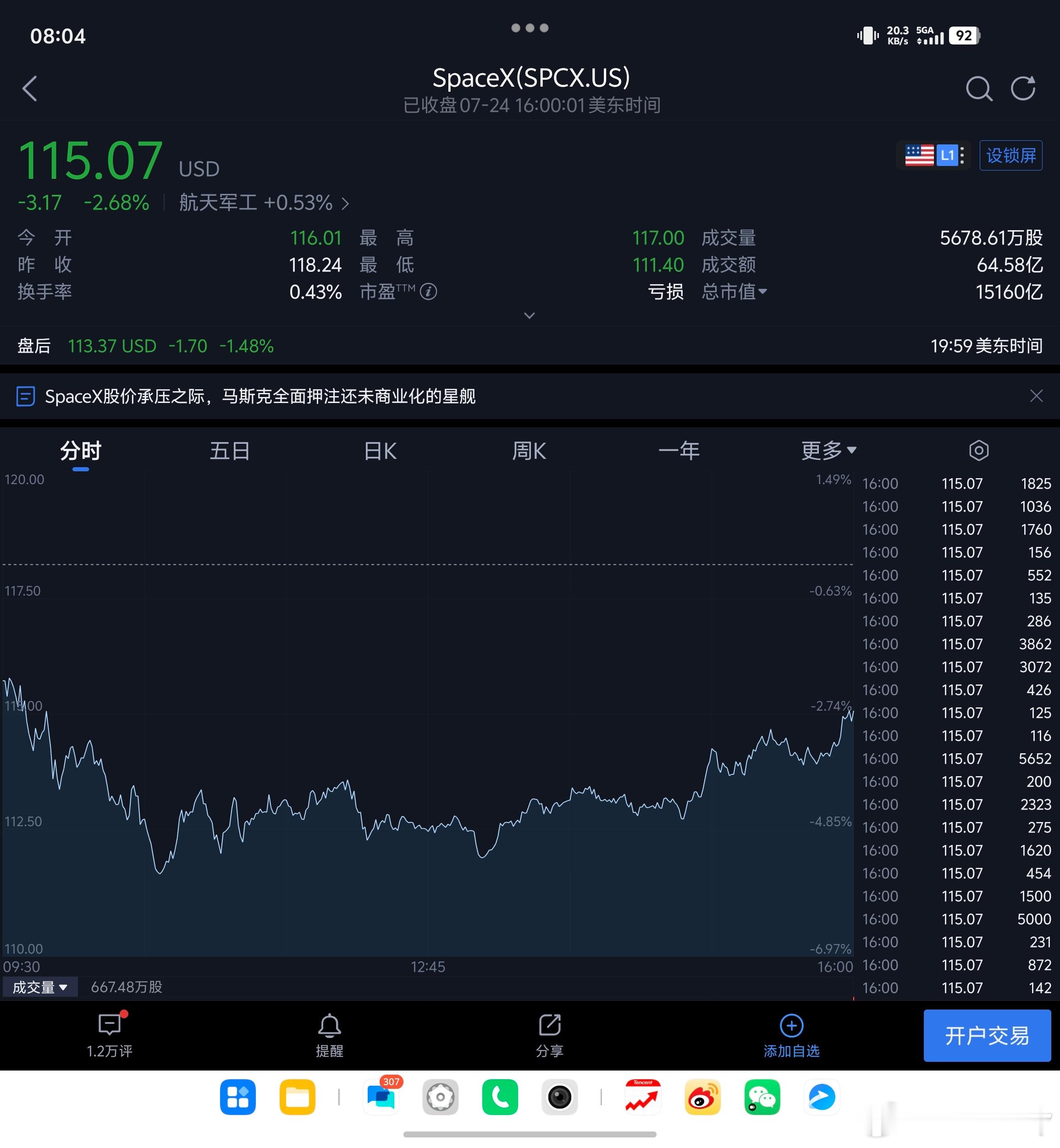This screenshot has height=1148, width=1060.
Task: Tap the 总市值 value 15160亿
Action: point(1009,292)
